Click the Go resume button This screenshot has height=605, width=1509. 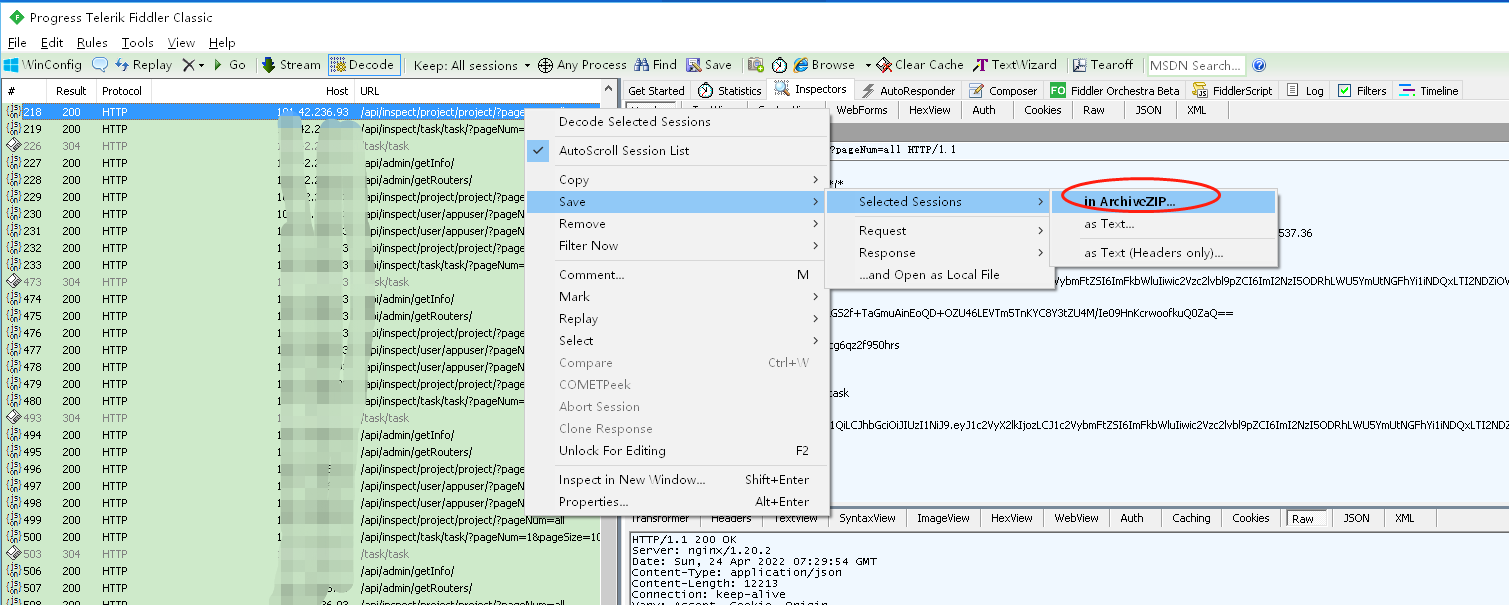(229, 65)
